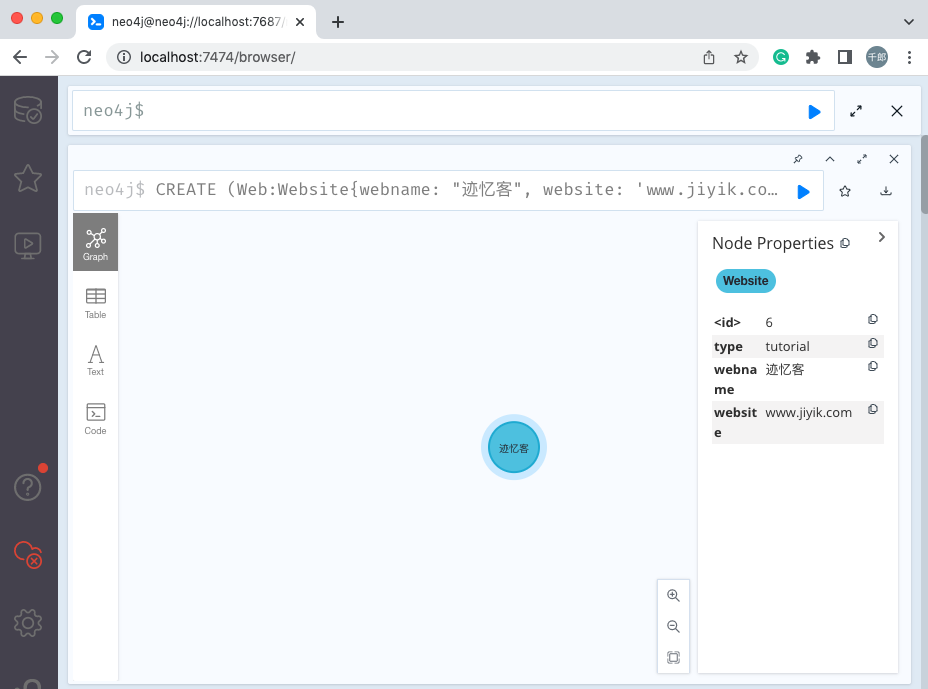Zoom in on the graph

(674, 595)
